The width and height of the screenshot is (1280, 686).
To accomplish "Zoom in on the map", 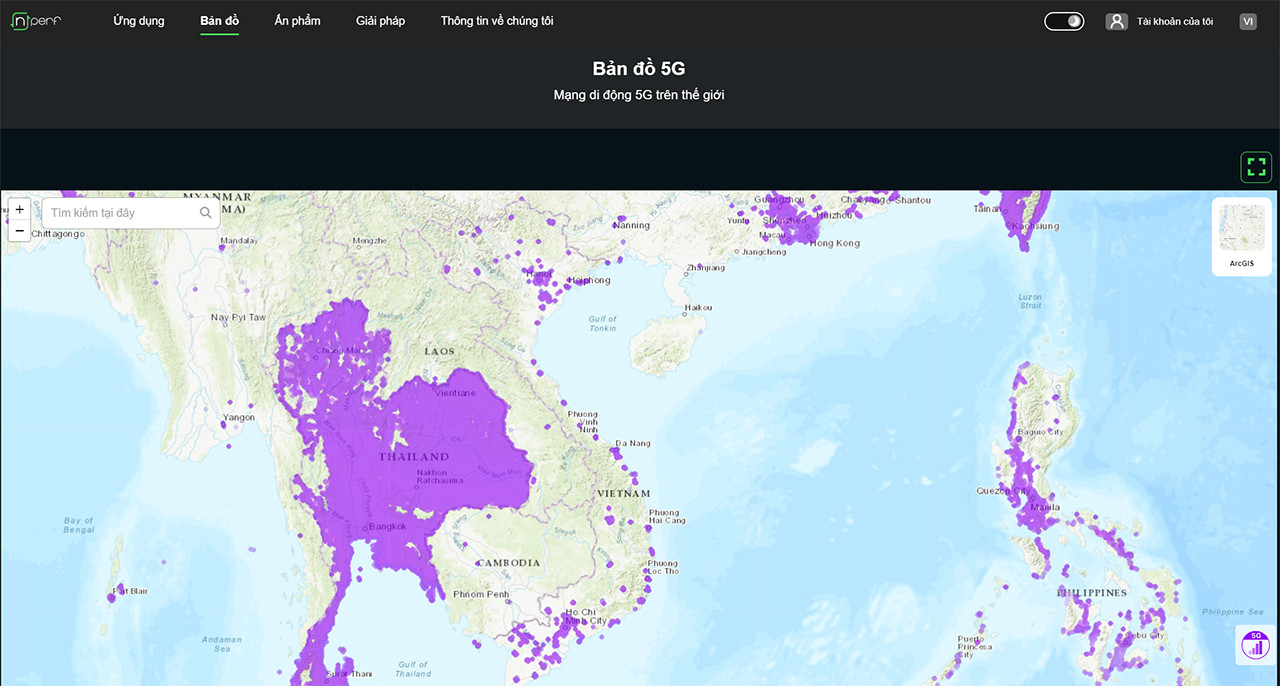I will click(x=20, y=210).
